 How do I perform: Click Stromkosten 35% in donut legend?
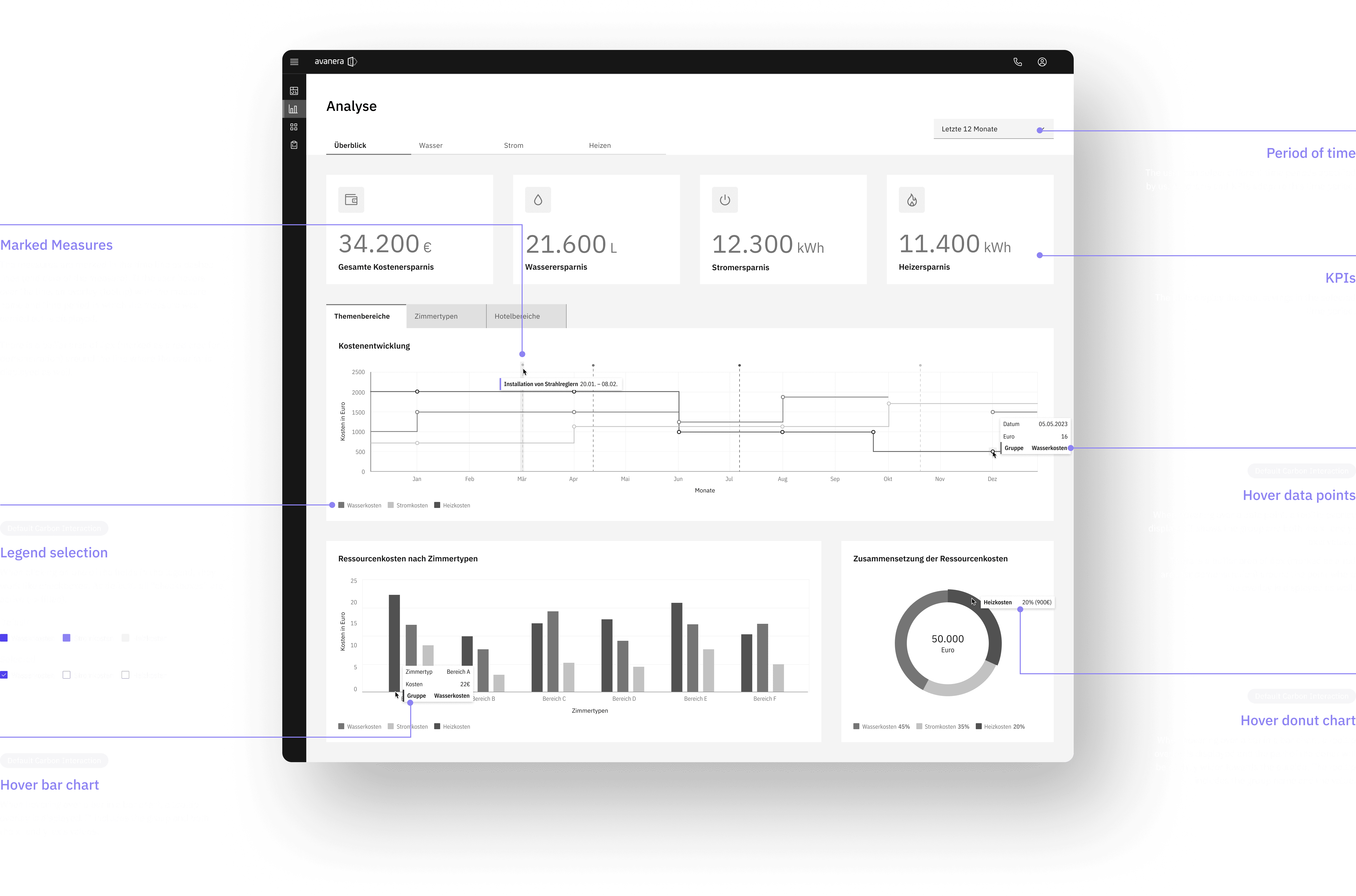click(x=943, y=727)
